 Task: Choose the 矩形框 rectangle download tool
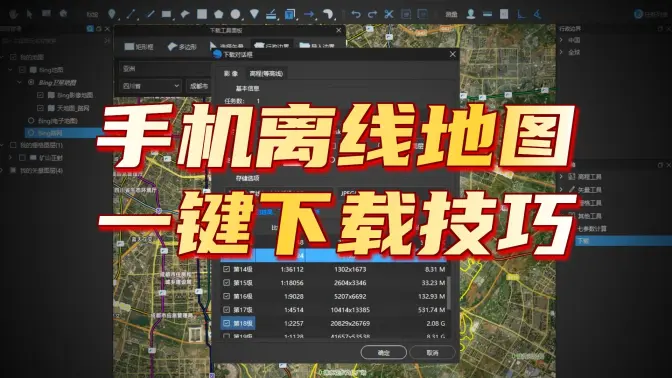tap(138, 47)
